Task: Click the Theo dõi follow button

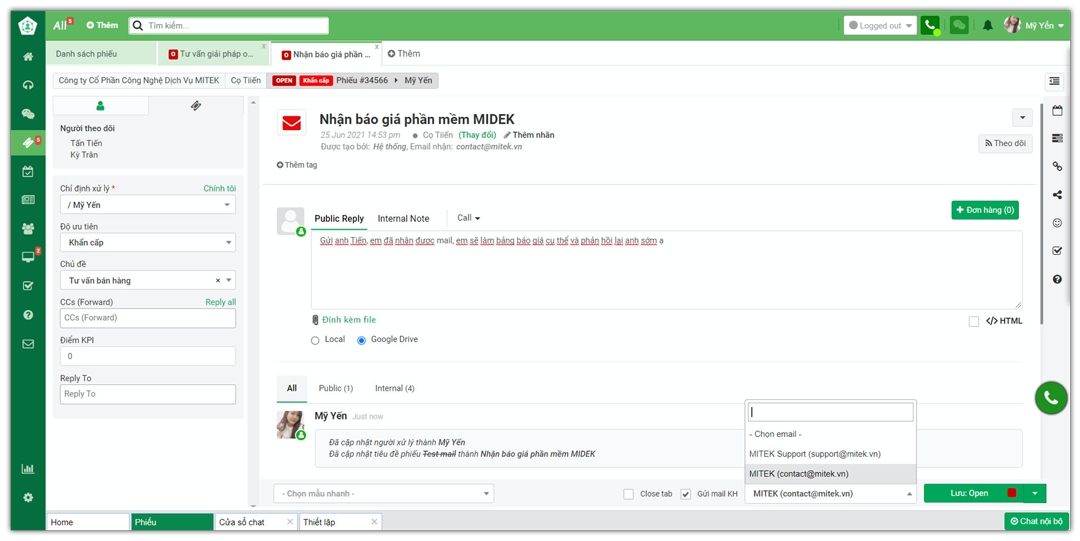Action: [1005, 144]
